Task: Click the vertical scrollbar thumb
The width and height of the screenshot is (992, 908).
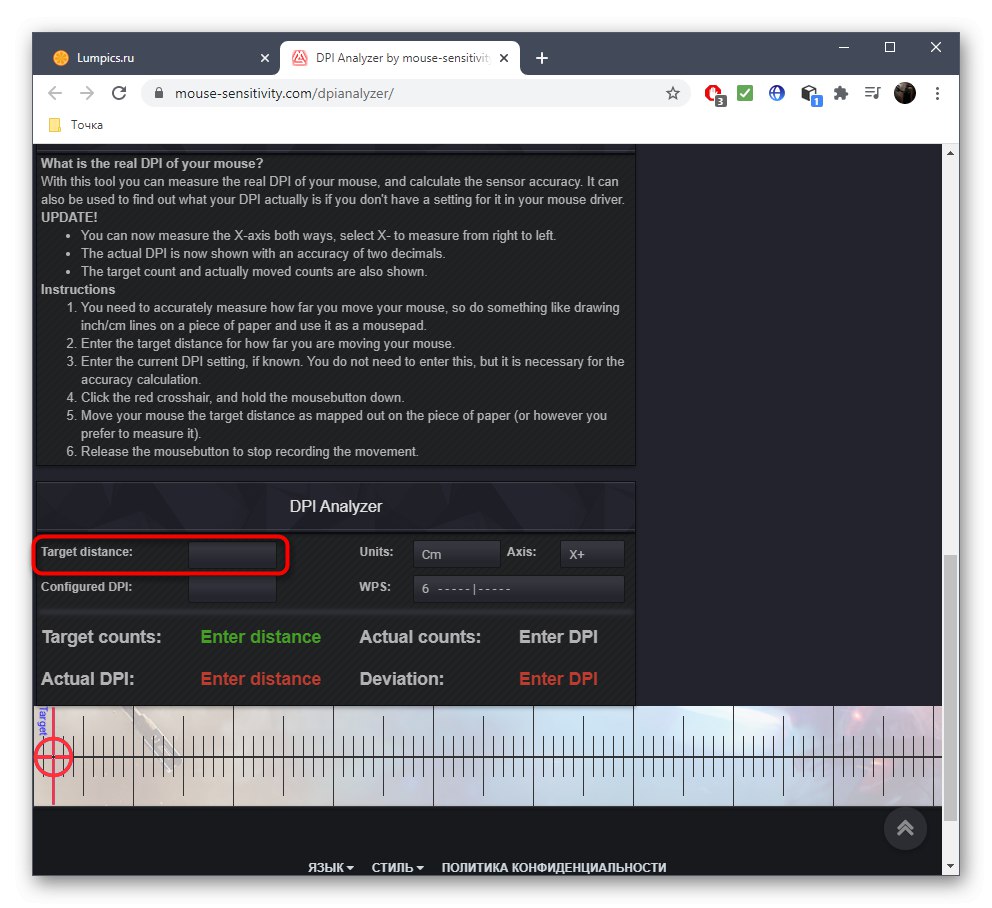Action: pos(950,688)
